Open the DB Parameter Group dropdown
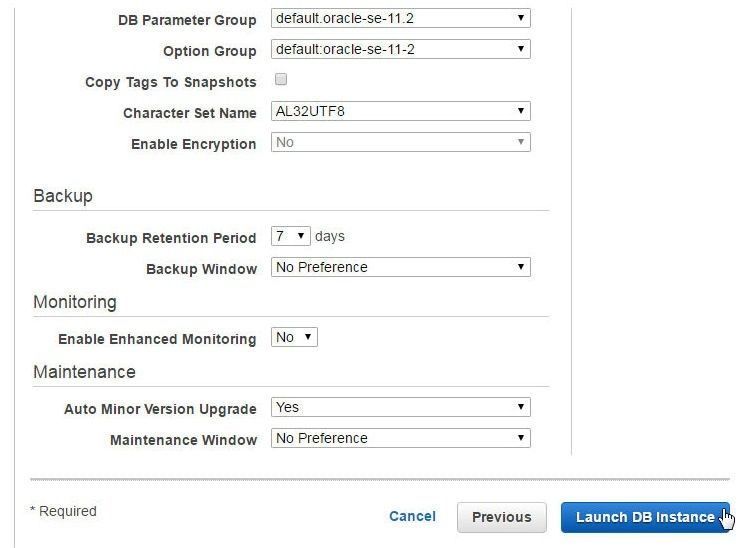 [401, 19]
